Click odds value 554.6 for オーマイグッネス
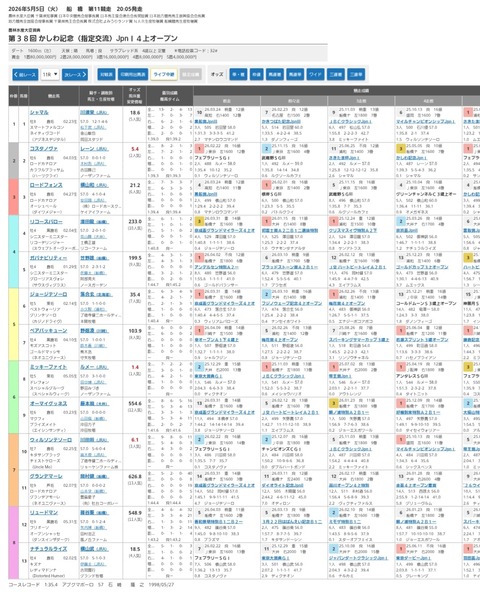 point(135,403)
